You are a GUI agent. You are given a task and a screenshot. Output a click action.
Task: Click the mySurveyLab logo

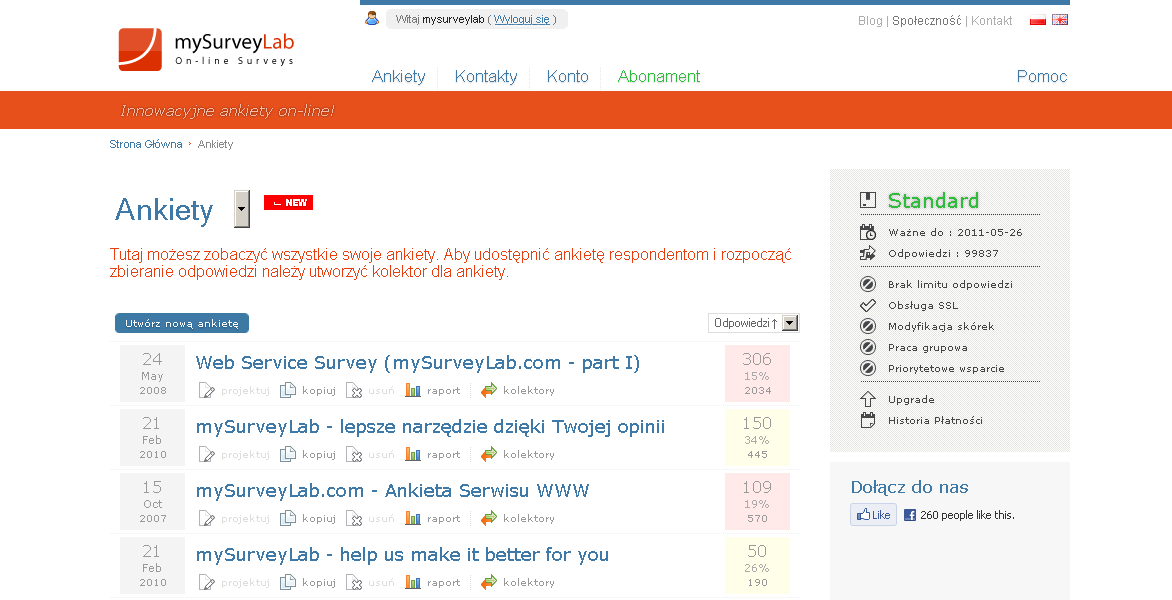tap(206, 49)
